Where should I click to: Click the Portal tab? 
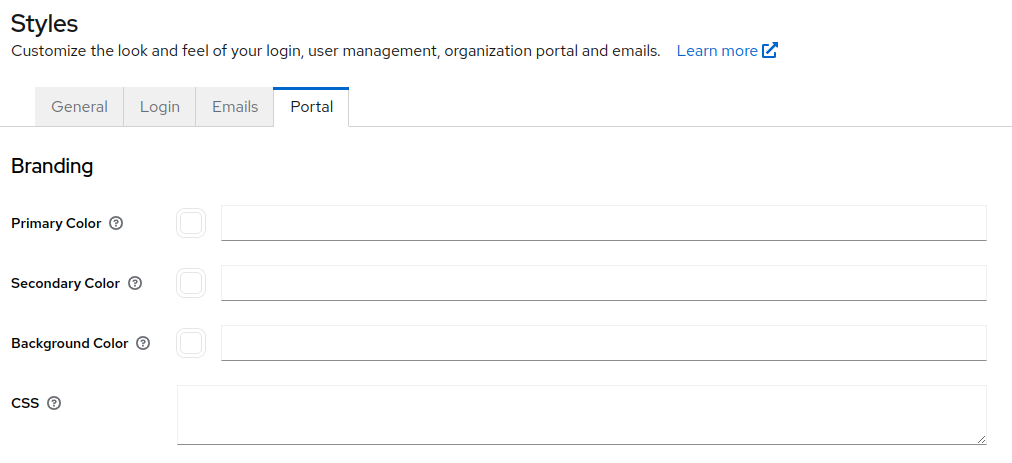[x=311, y=107]
